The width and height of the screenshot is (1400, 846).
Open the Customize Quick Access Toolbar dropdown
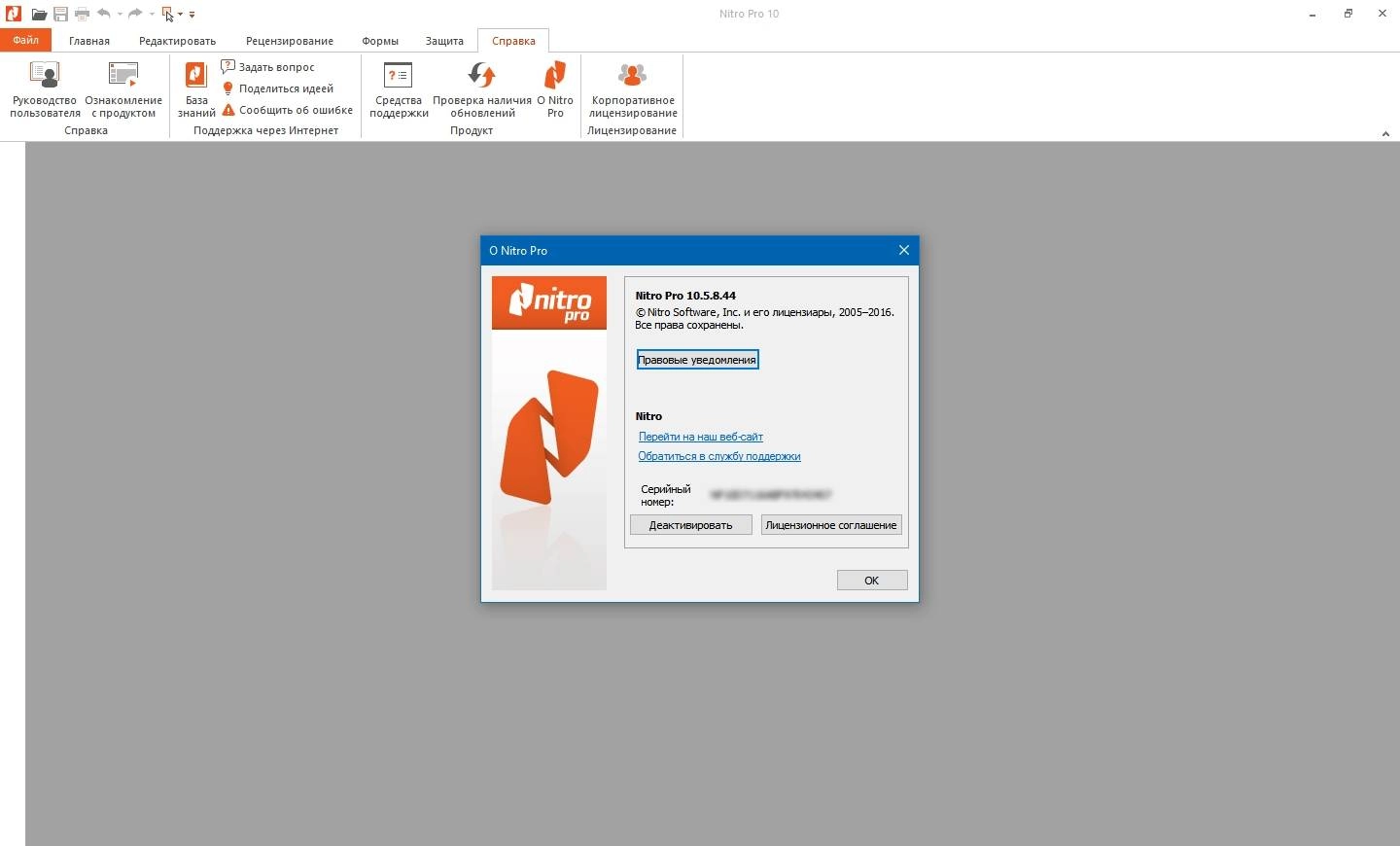pyautogui.click(x=192, y=15)
